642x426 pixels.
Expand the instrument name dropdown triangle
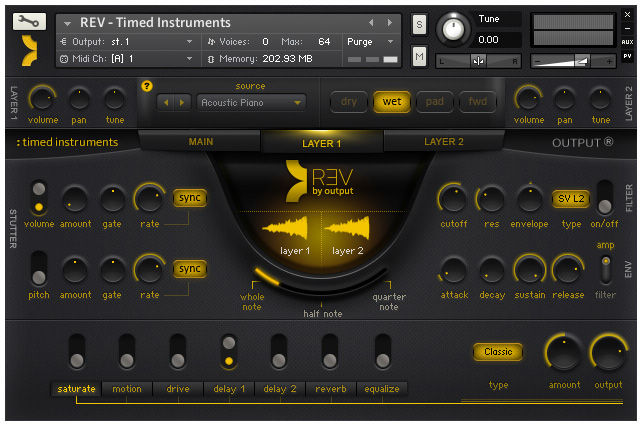(67, 23)
